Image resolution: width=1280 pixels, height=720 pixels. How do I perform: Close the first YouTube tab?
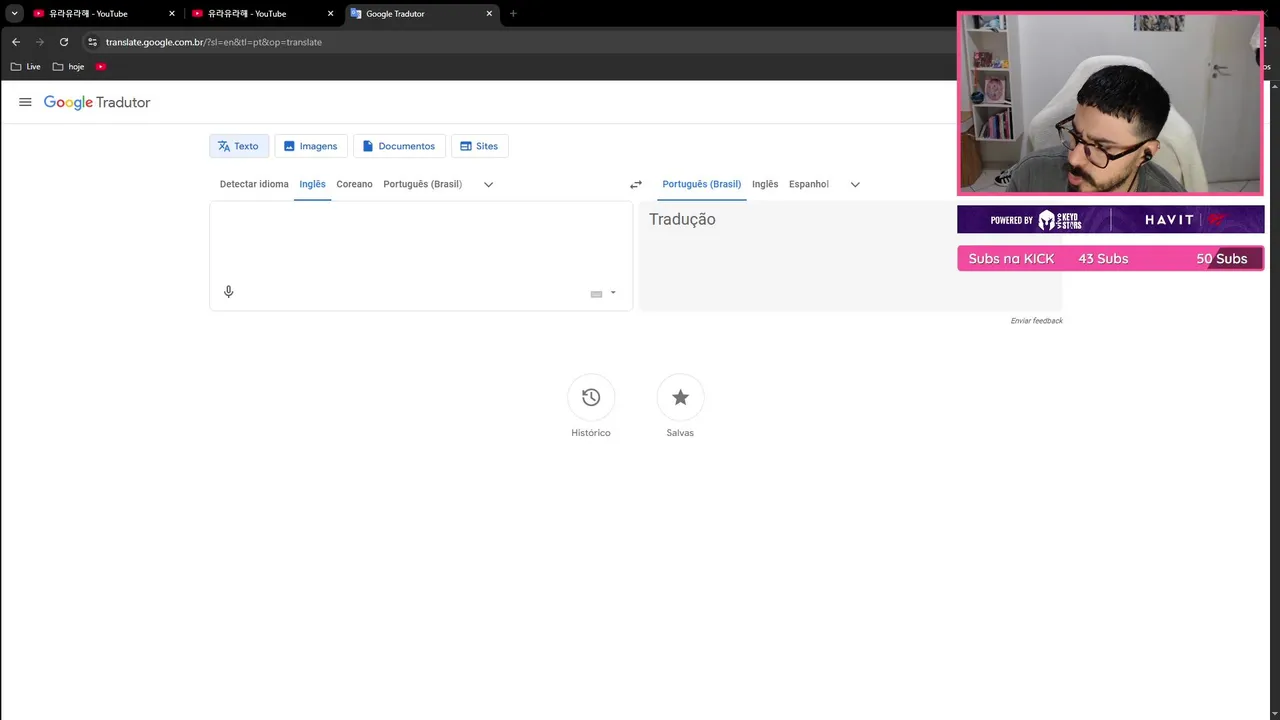(x=172, y=14)
